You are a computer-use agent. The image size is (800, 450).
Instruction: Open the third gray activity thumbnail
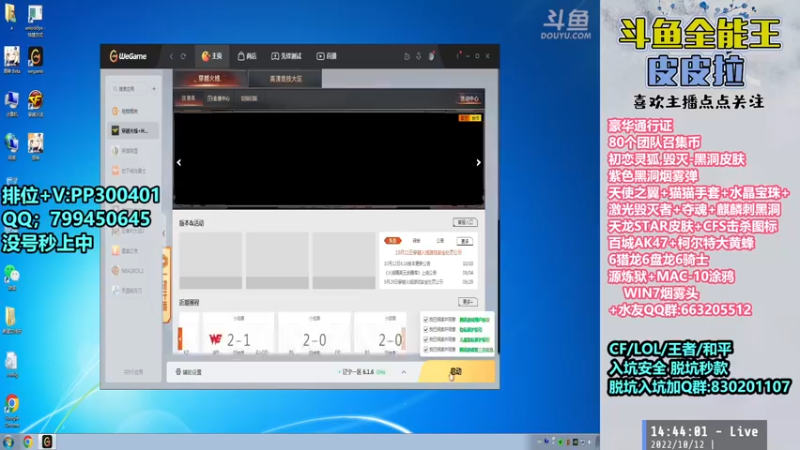(344, 260)
